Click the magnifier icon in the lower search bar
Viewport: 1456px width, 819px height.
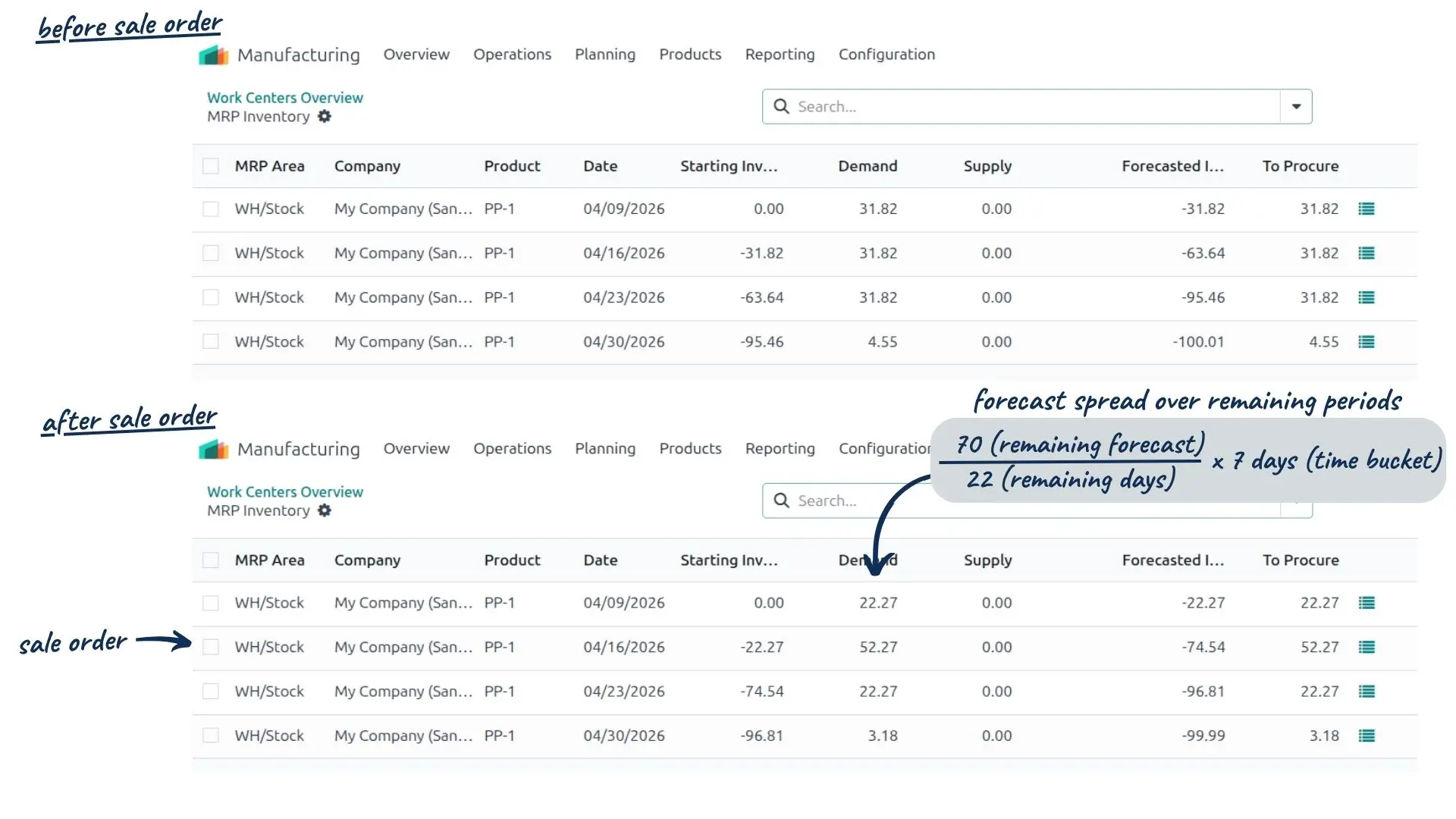click(x=782, y=500)
